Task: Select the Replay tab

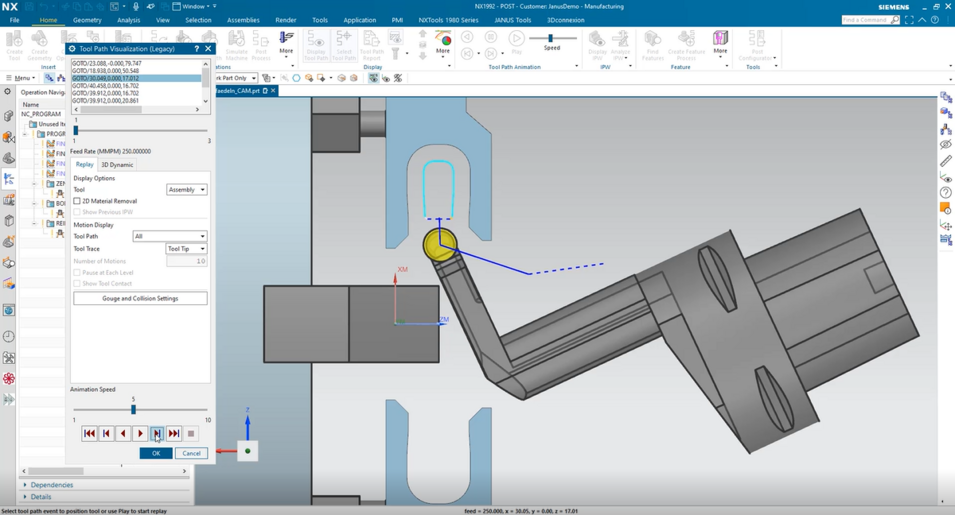Action: [x=84, y=165]
